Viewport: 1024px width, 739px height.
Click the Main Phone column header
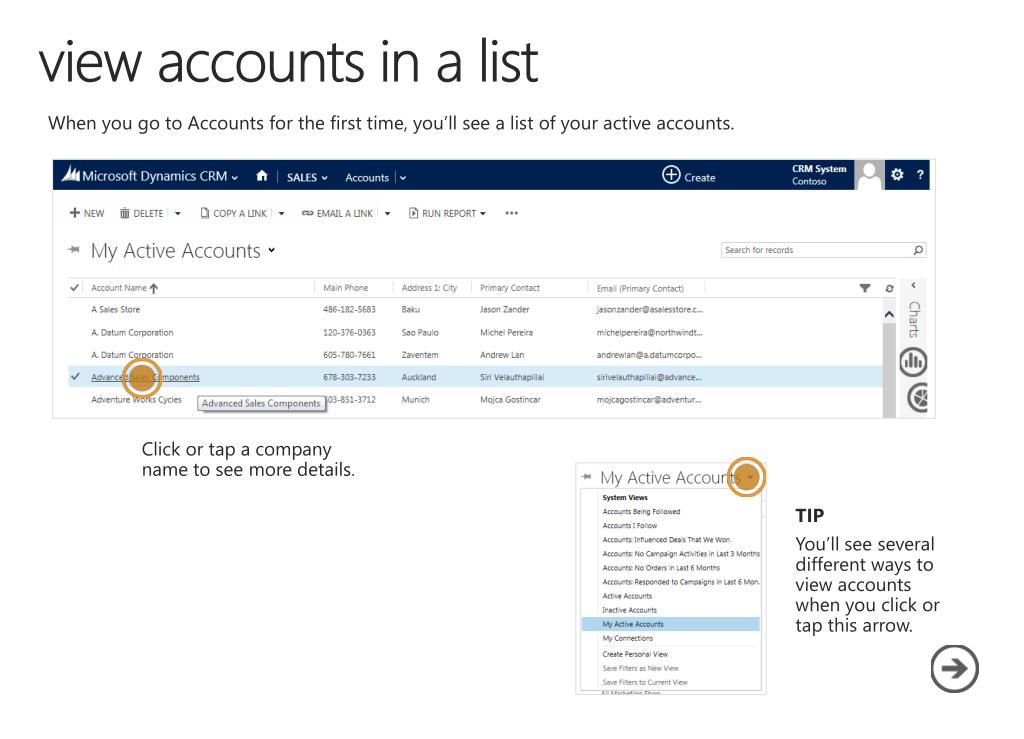(345, 288)
